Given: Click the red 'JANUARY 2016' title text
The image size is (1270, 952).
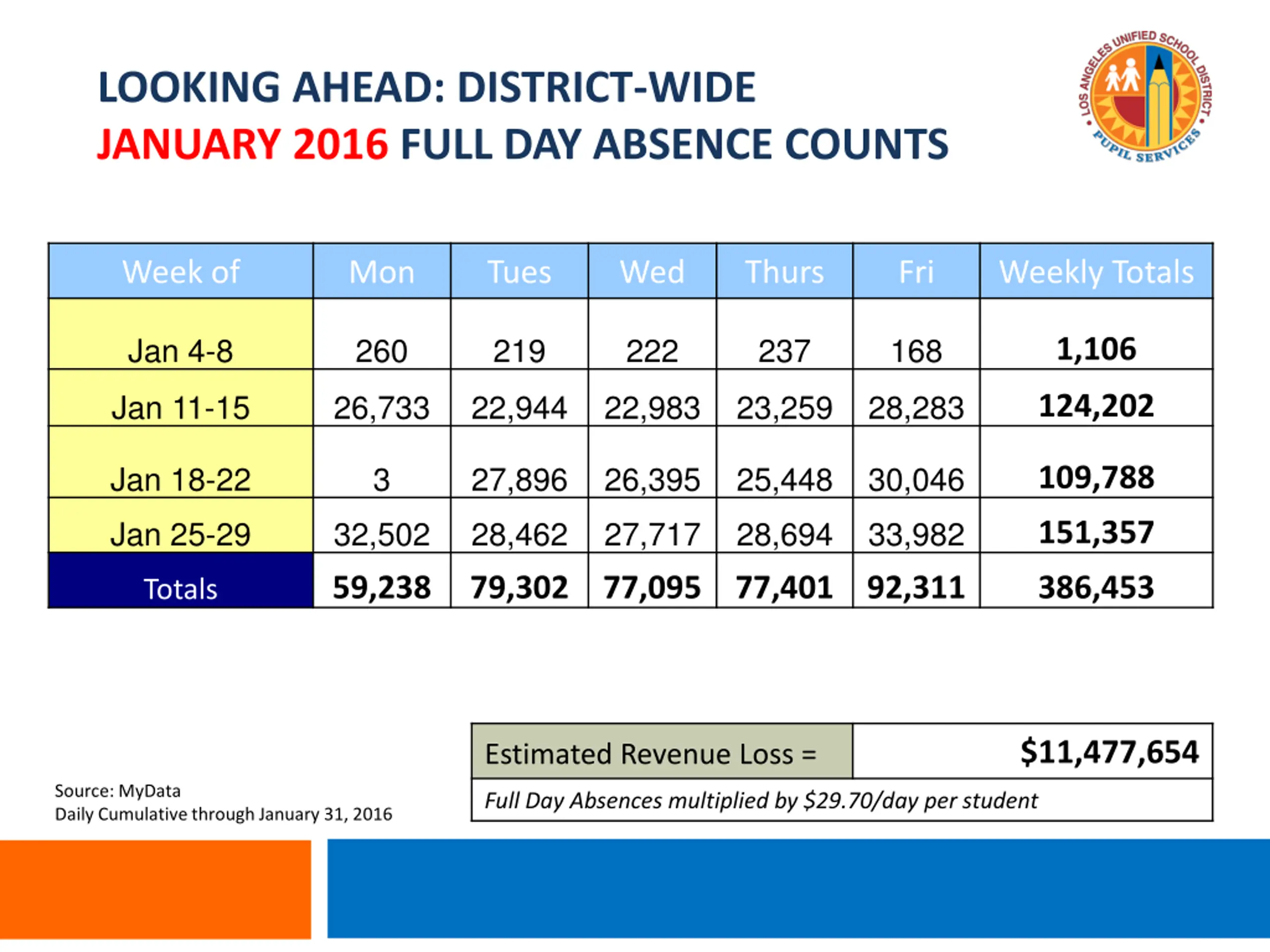Looking at the screenshot, I should (x=243, y=143).
